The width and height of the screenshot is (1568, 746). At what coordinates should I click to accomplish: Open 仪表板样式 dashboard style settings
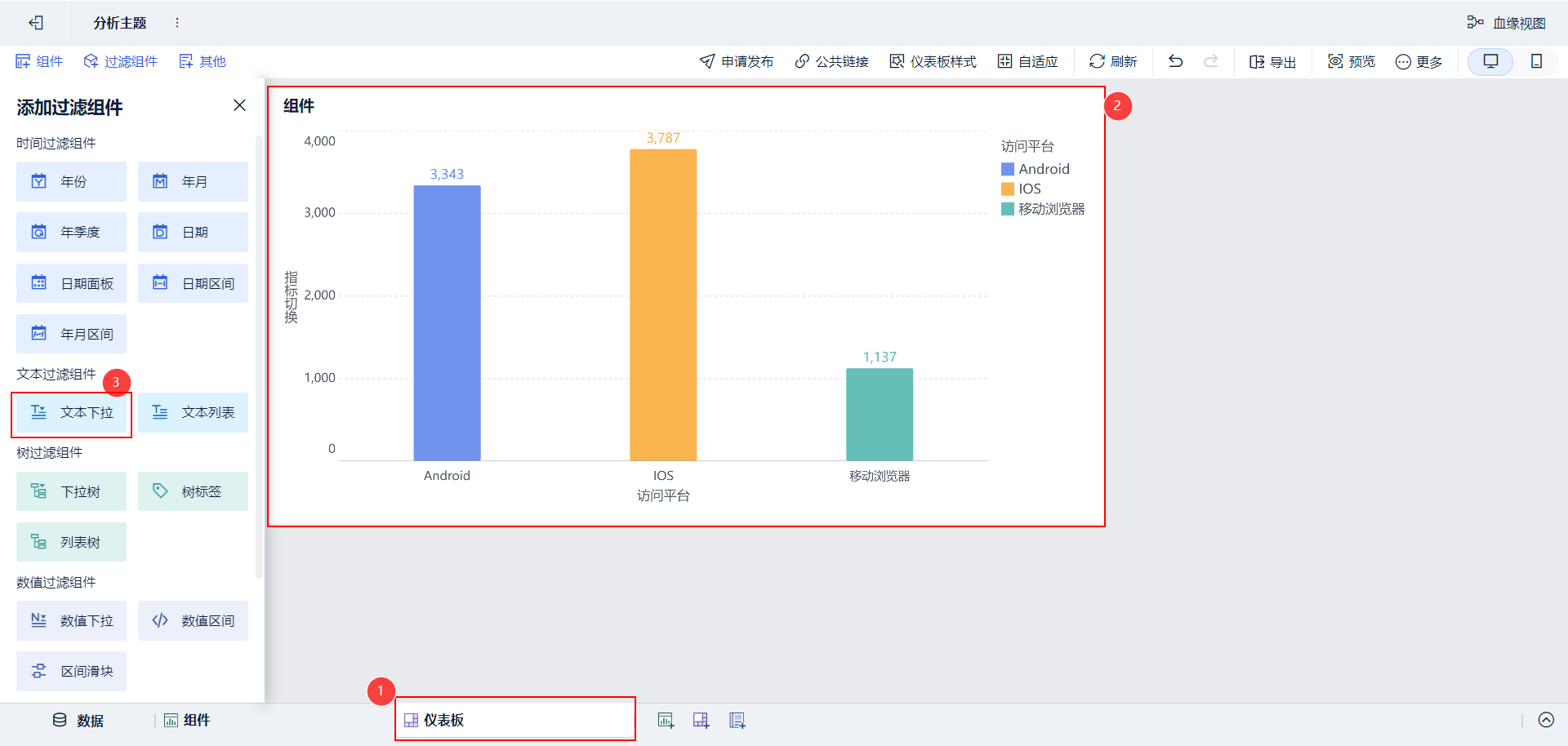point(933,61)
